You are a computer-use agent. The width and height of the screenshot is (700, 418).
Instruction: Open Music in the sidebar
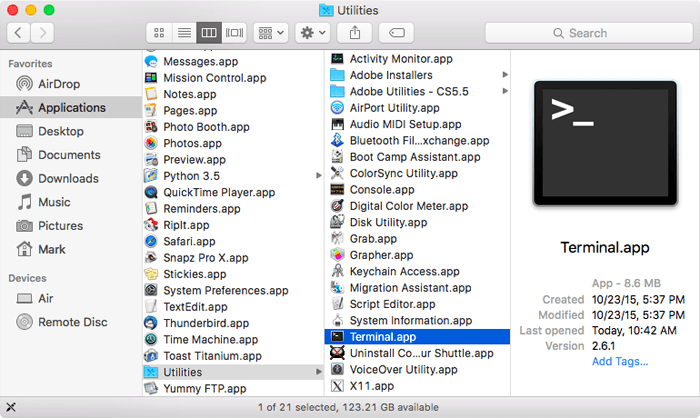click(71, 202)
